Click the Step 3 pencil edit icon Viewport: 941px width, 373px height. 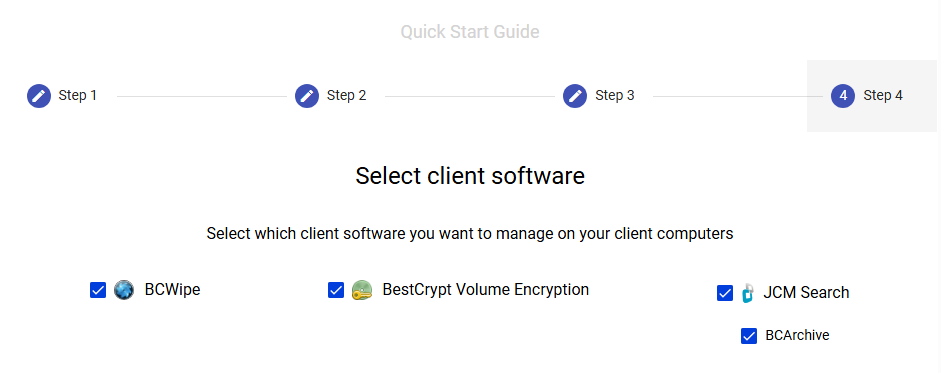coord(575,96)
